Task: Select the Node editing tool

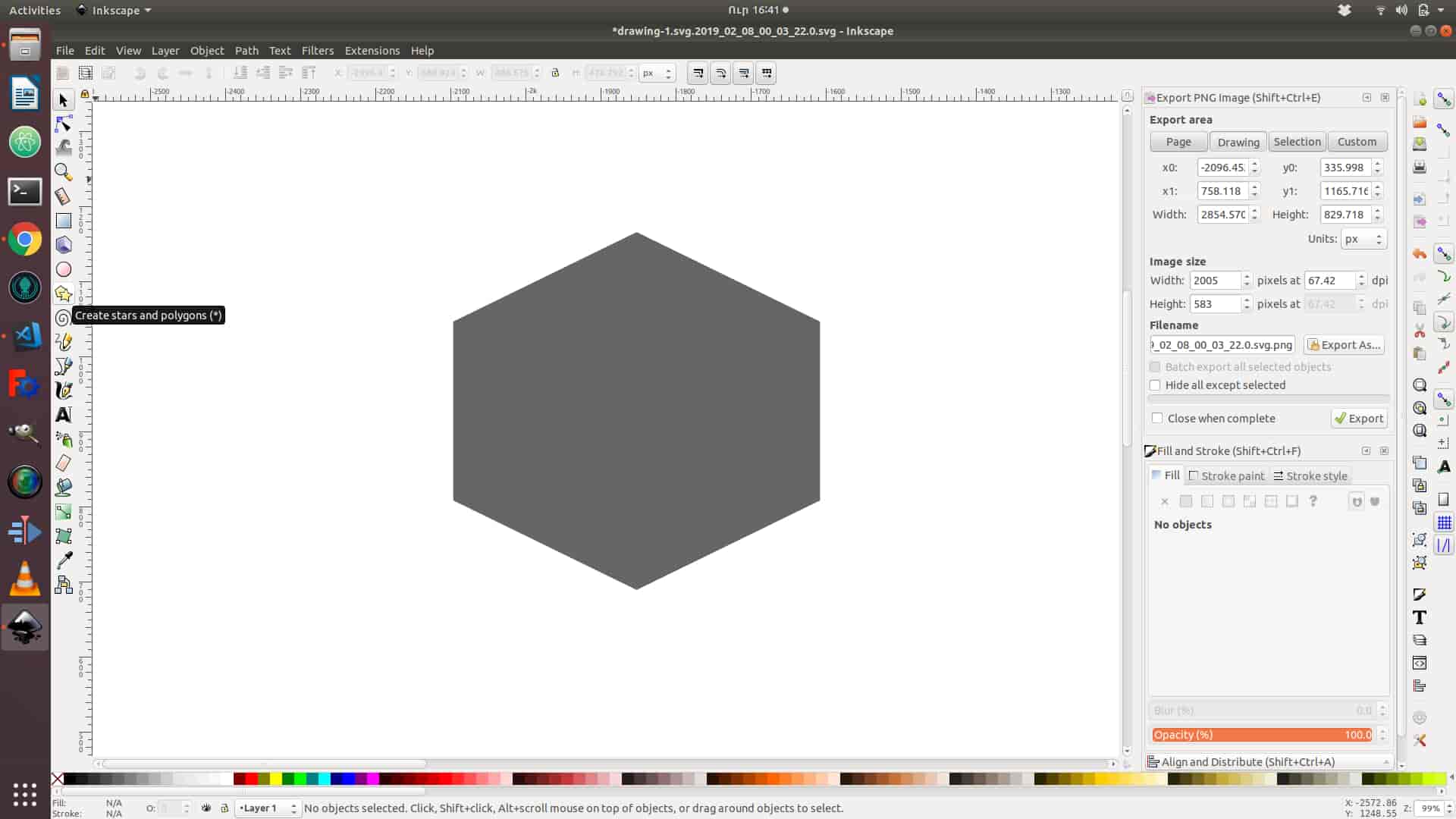Action: pos(64,124)
